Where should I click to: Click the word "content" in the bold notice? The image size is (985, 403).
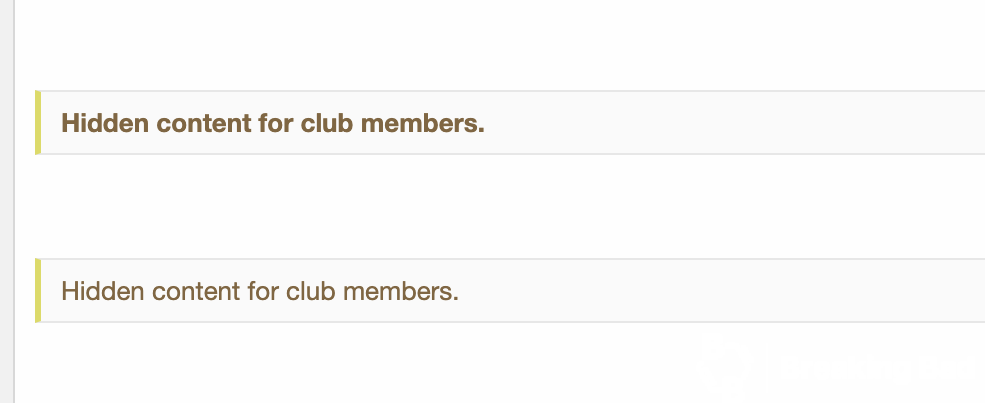[x=204, y=123]
